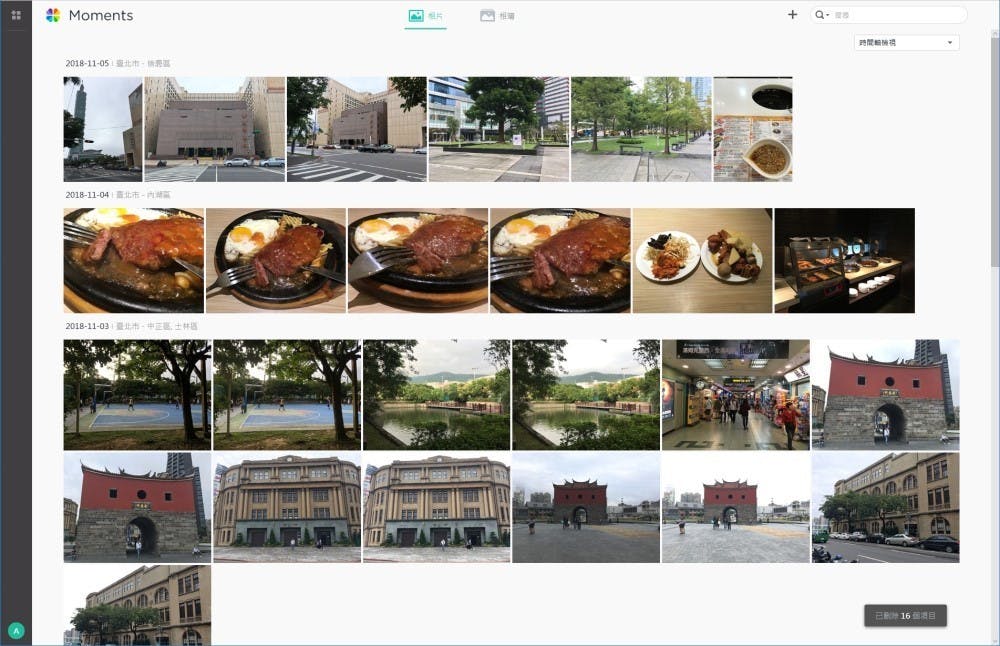Click the + icon to add new photos
Viewport: 1000px width, 646px height.
pyautogui.click(x=792, y=15)
